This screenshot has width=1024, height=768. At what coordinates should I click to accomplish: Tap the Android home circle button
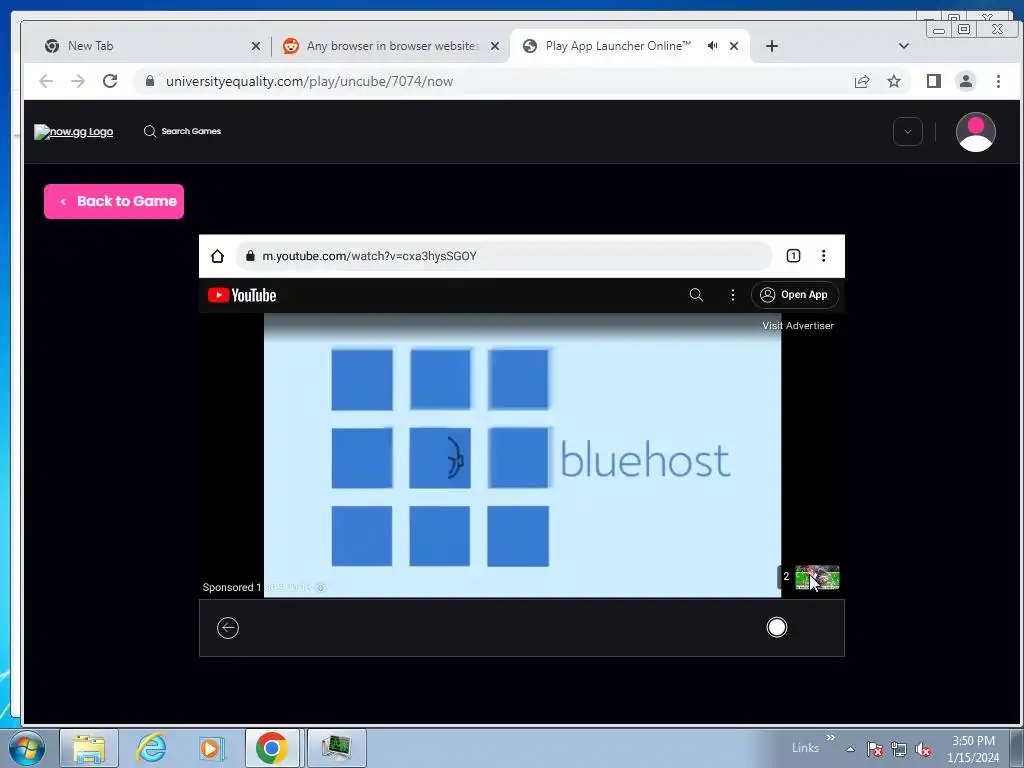point(776,628)
